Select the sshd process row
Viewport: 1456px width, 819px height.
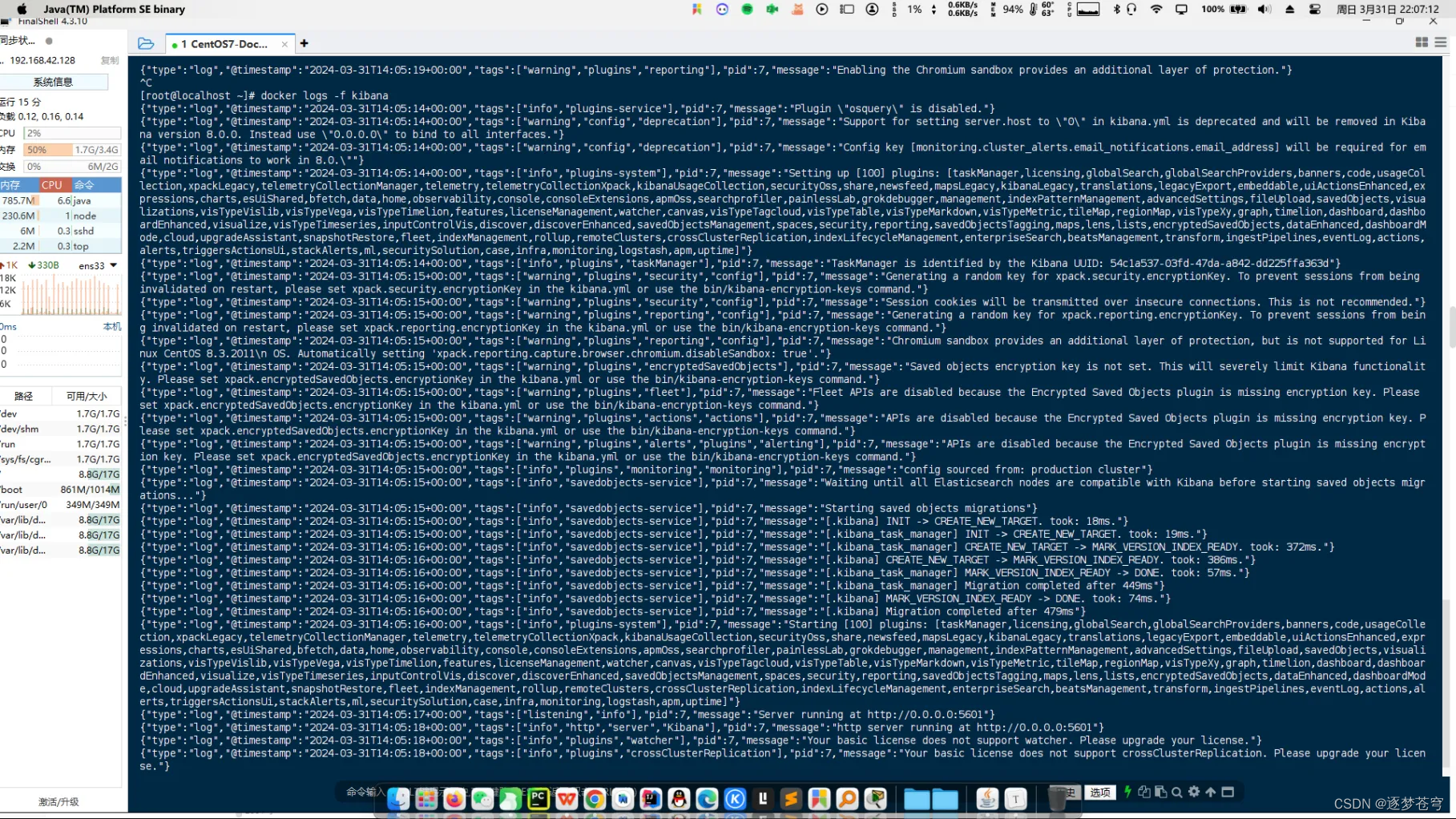click(x=60, y=231)
